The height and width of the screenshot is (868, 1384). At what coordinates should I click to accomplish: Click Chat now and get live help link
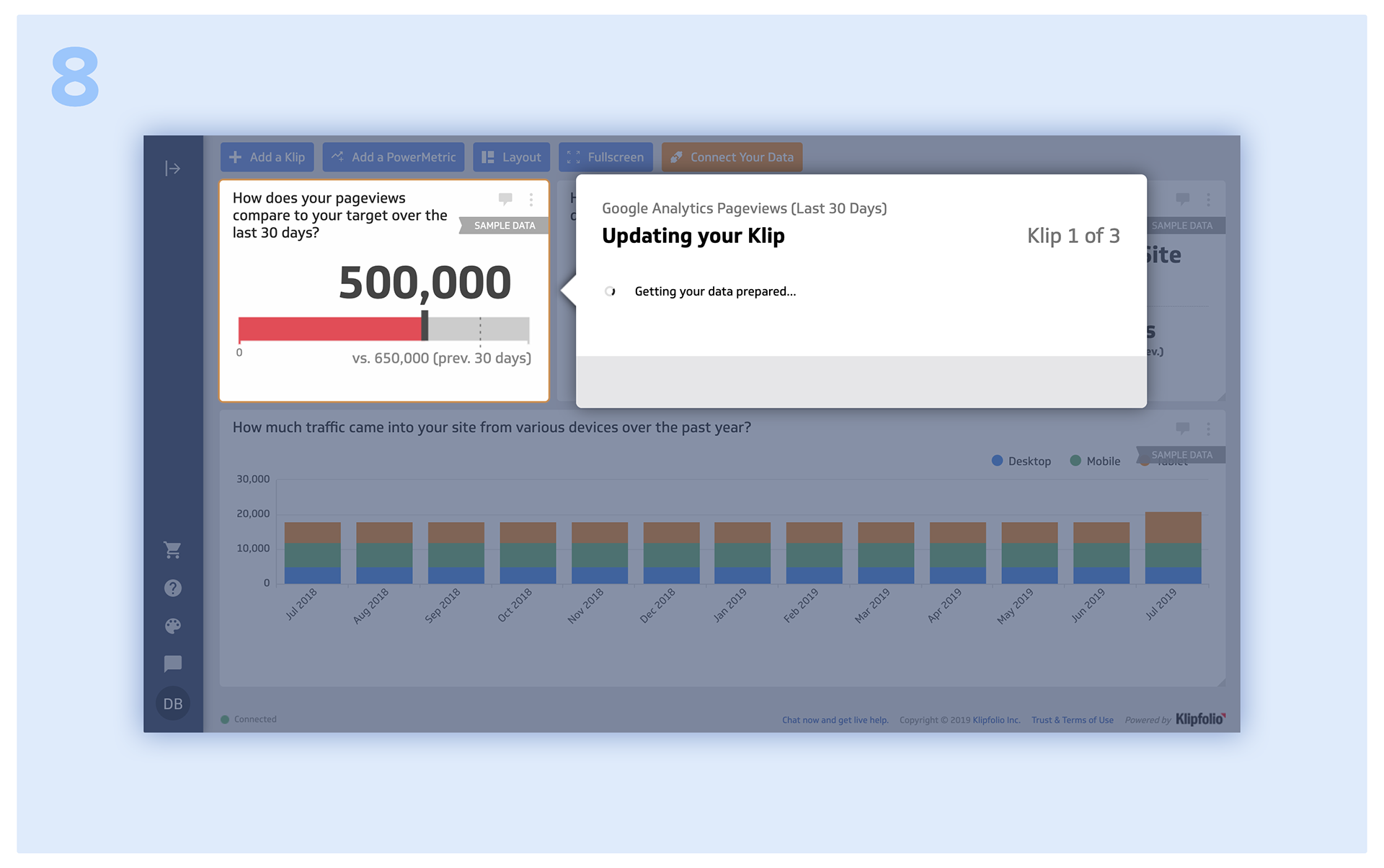(835, 720)
